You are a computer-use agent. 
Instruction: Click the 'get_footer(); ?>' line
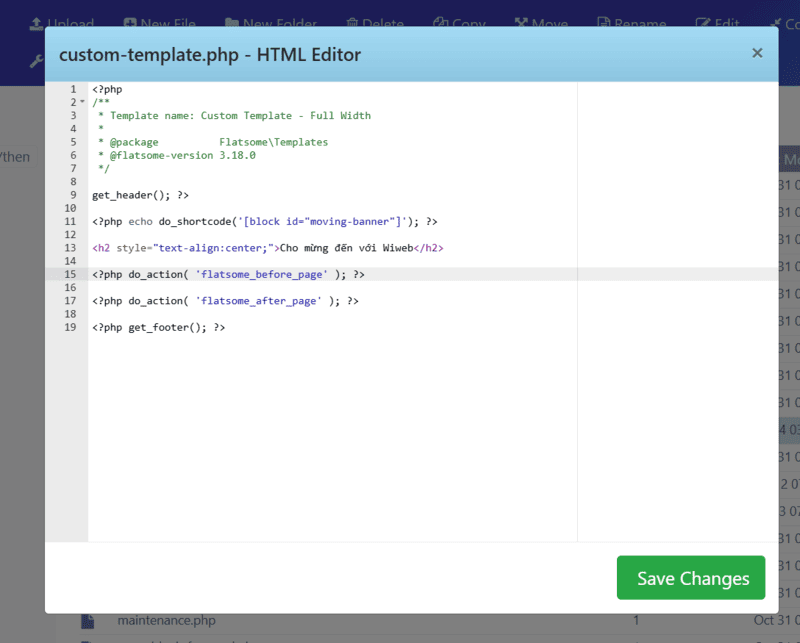pyautogui.click(x=159, y=328)
